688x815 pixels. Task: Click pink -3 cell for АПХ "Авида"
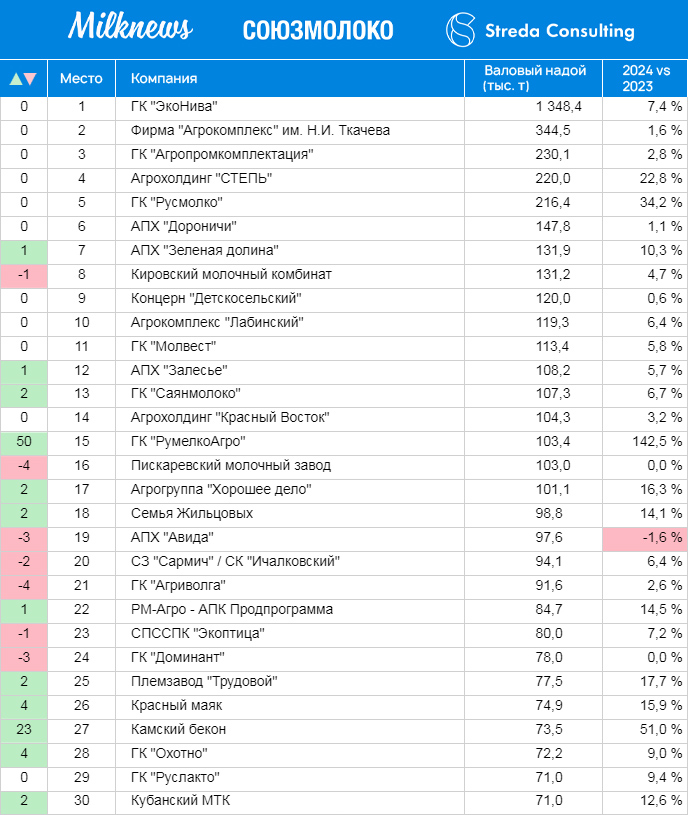tap(24, 539)
